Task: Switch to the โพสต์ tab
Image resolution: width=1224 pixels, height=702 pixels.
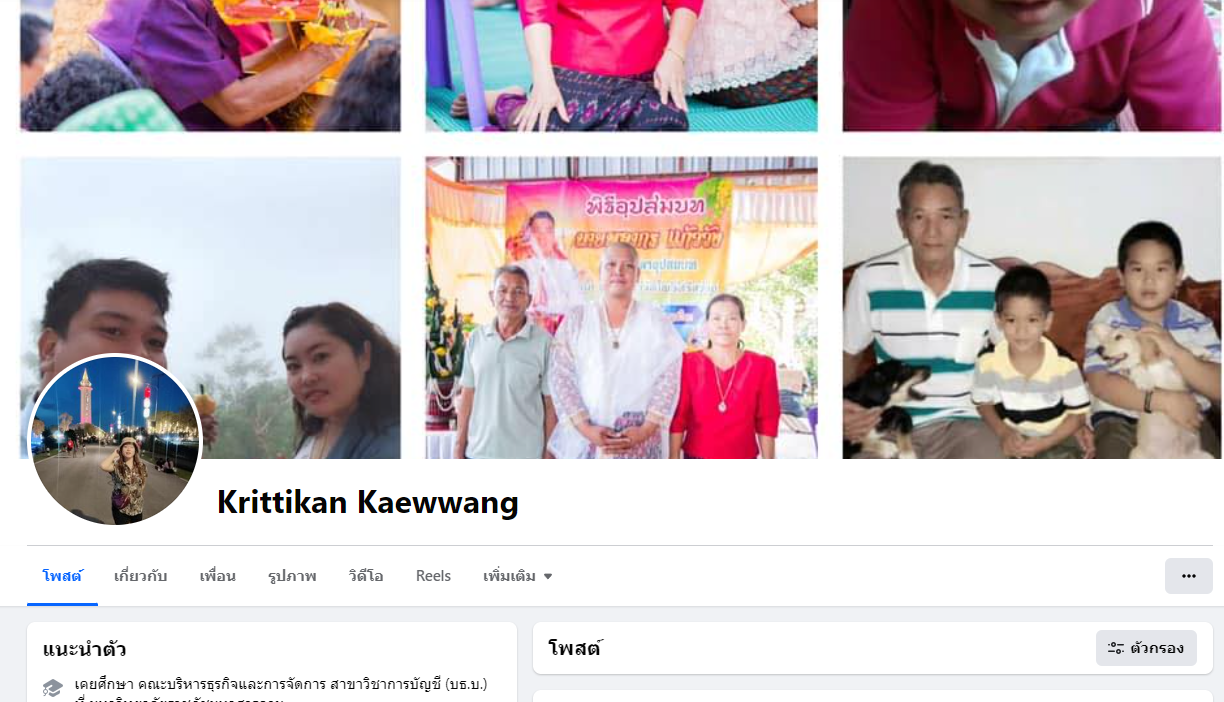Action: [x=62, y=576]
